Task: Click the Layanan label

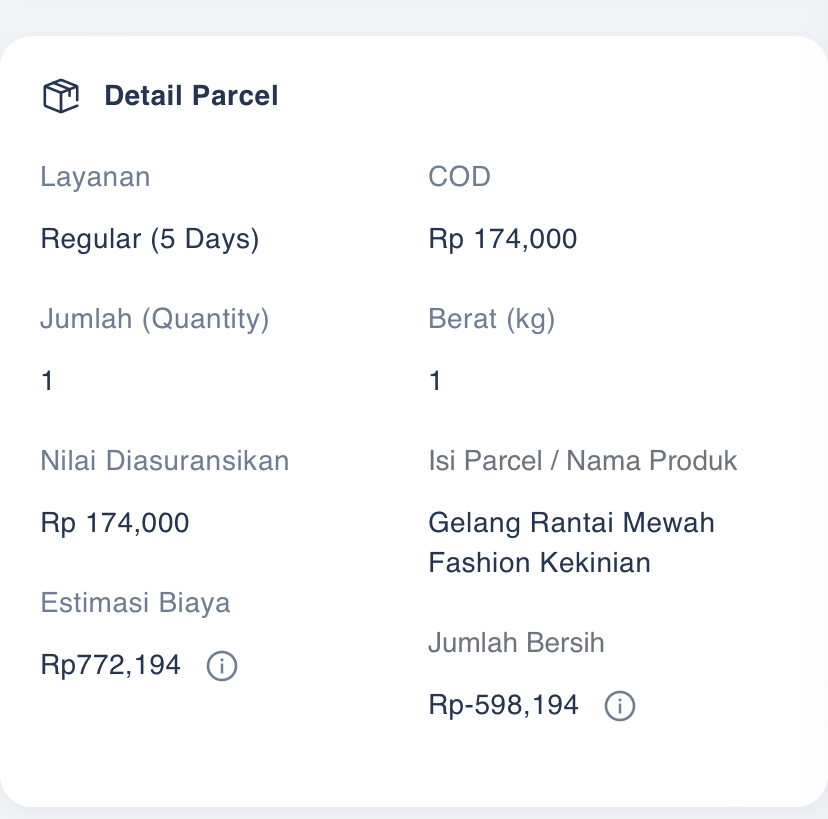Action: pos(95,177)
